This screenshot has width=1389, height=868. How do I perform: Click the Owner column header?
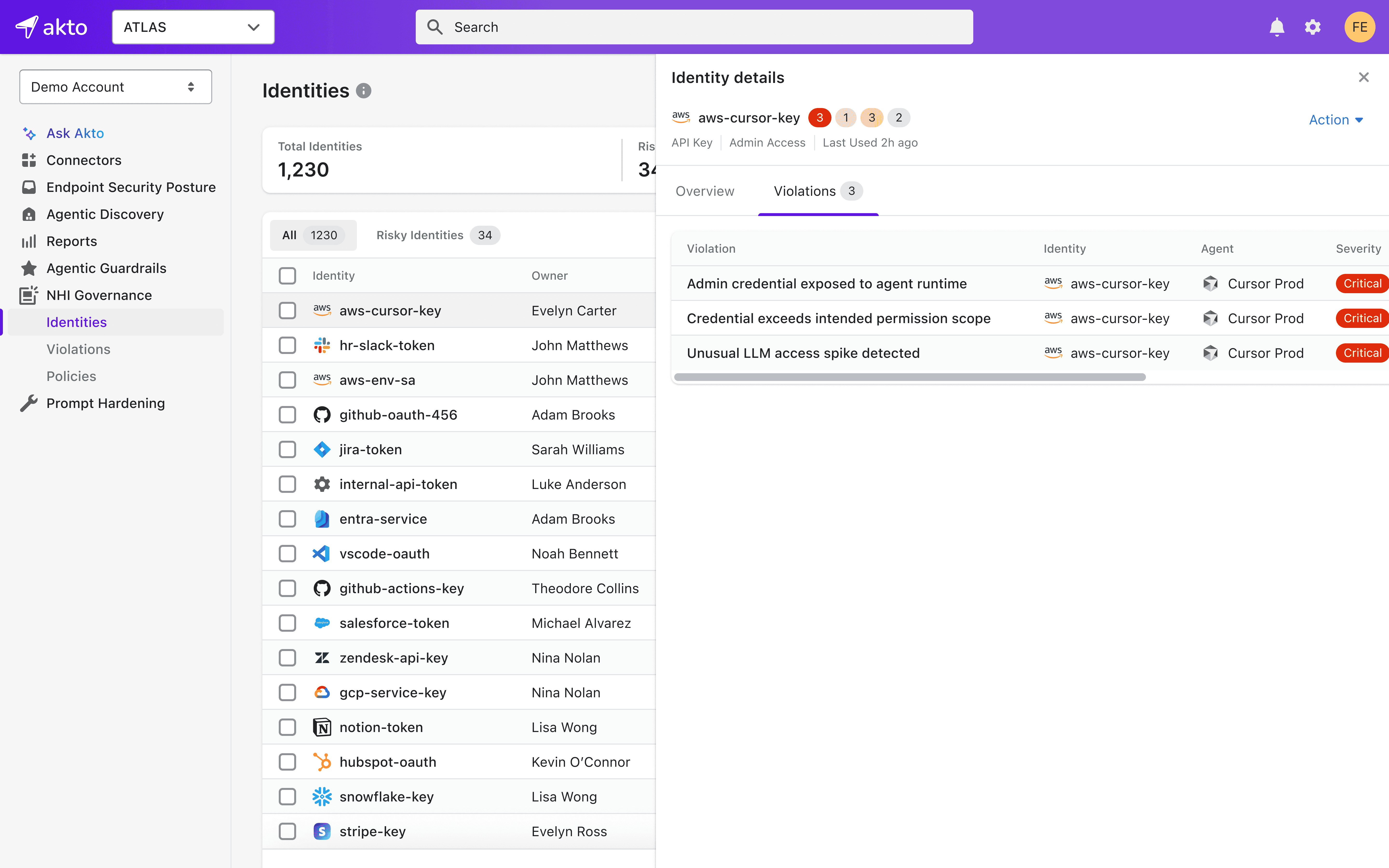(x=549, y=276)
